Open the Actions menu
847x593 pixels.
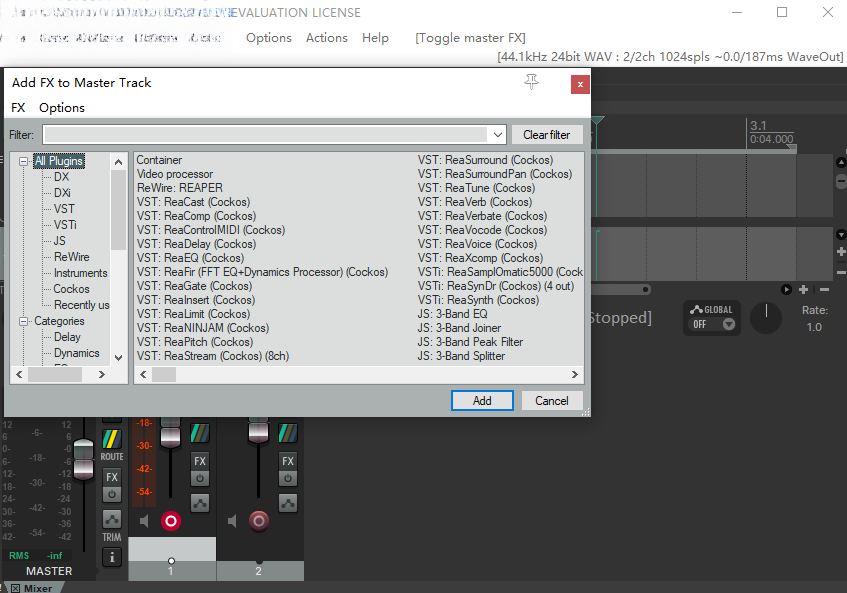[x=326, y=38]
